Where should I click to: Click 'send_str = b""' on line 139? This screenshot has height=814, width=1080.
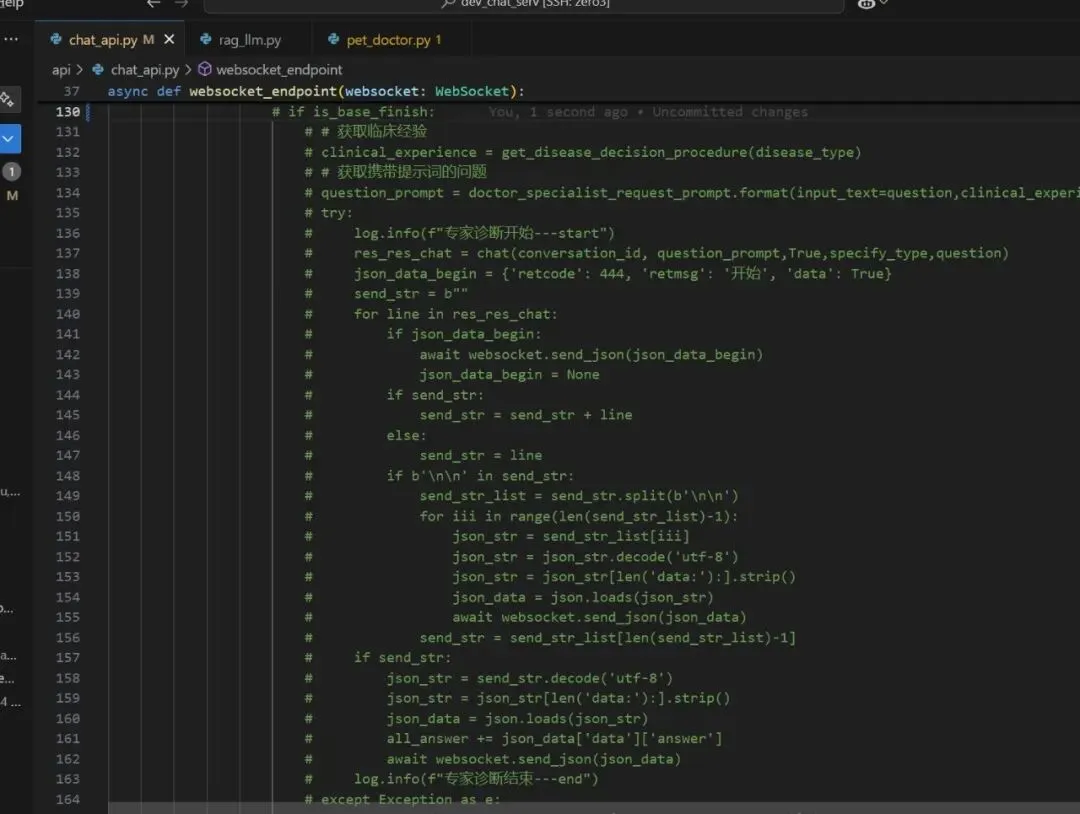(411, 293)
